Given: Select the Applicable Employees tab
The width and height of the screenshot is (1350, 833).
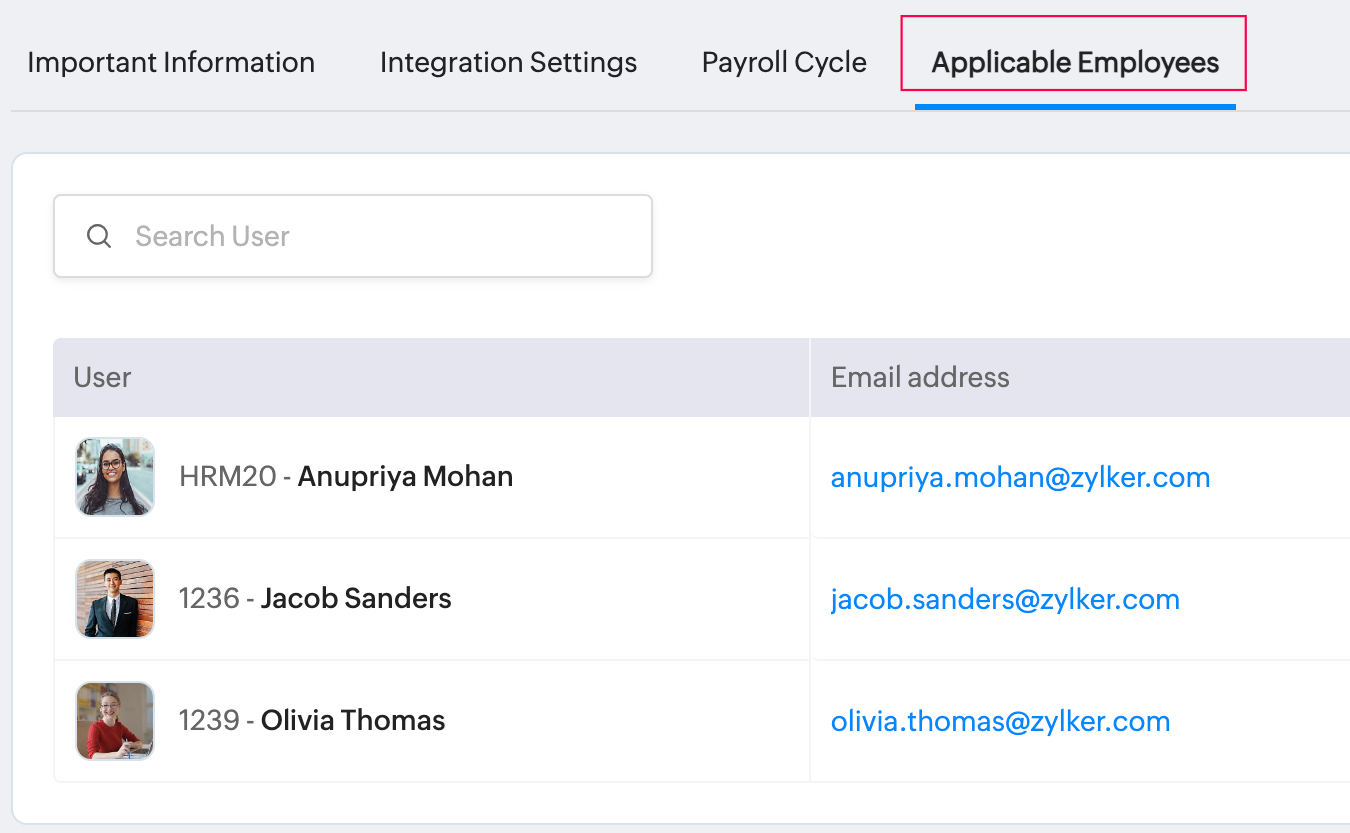Looking at the screenshot, I should point(1075,62).
